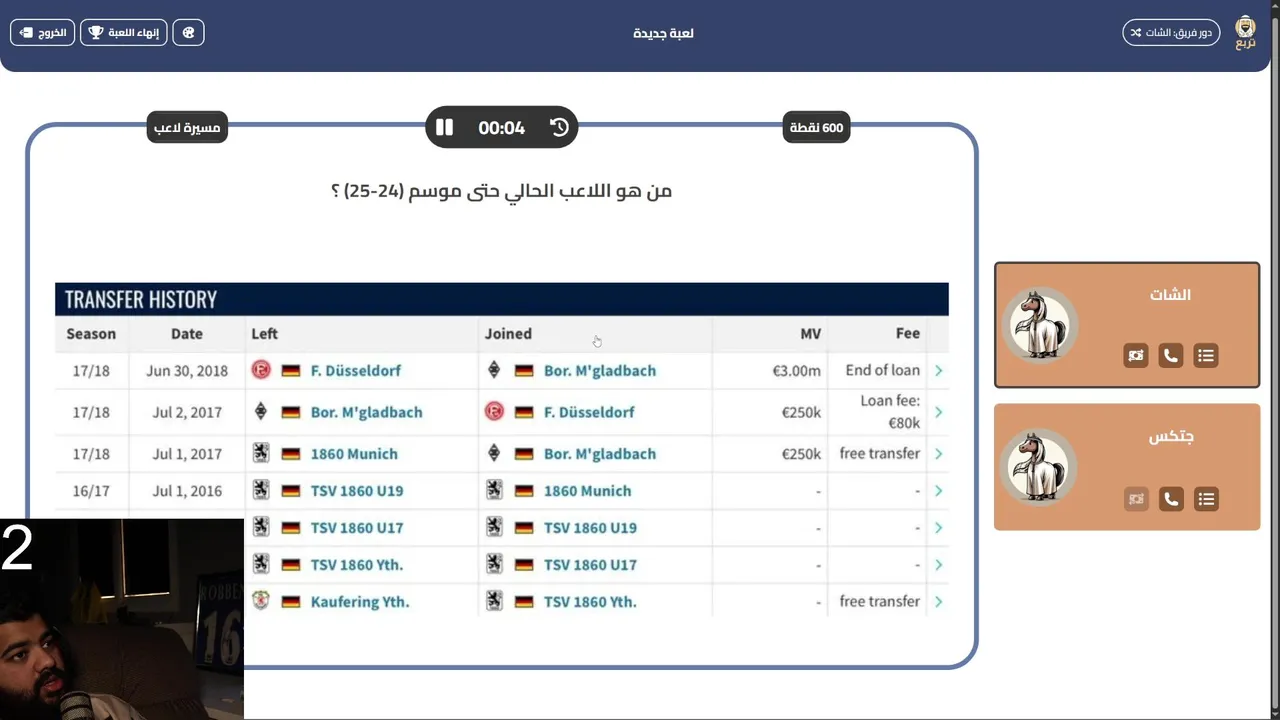Click the Season column header
The width and height of the screenshot is (1280, 720).
tap(91, 334)
